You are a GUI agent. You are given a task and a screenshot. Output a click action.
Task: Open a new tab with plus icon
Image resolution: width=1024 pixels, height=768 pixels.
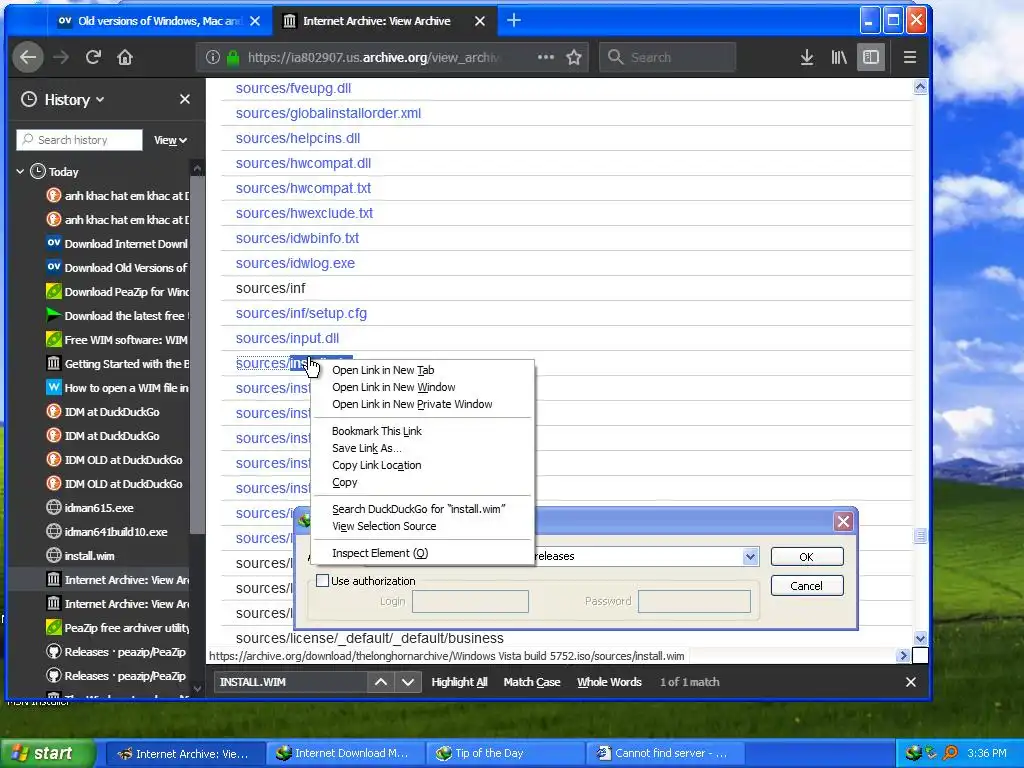(x=514, y=21)
